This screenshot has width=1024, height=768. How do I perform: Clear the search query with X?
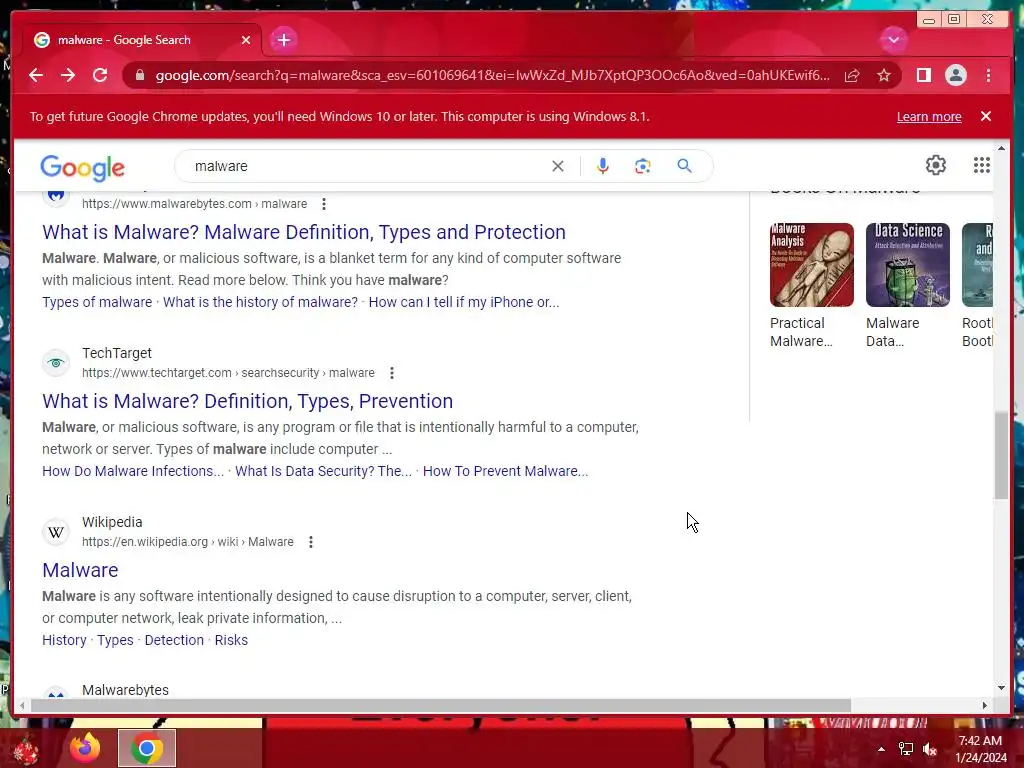coord(557,166)
